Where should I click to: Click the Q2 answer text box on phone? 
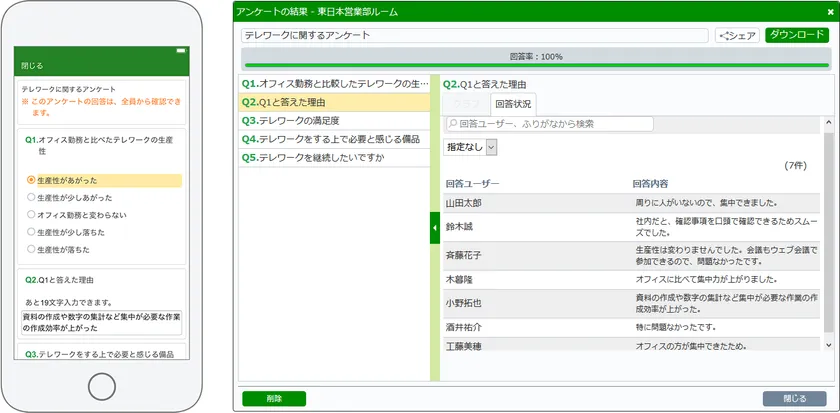tap(102, 322)
